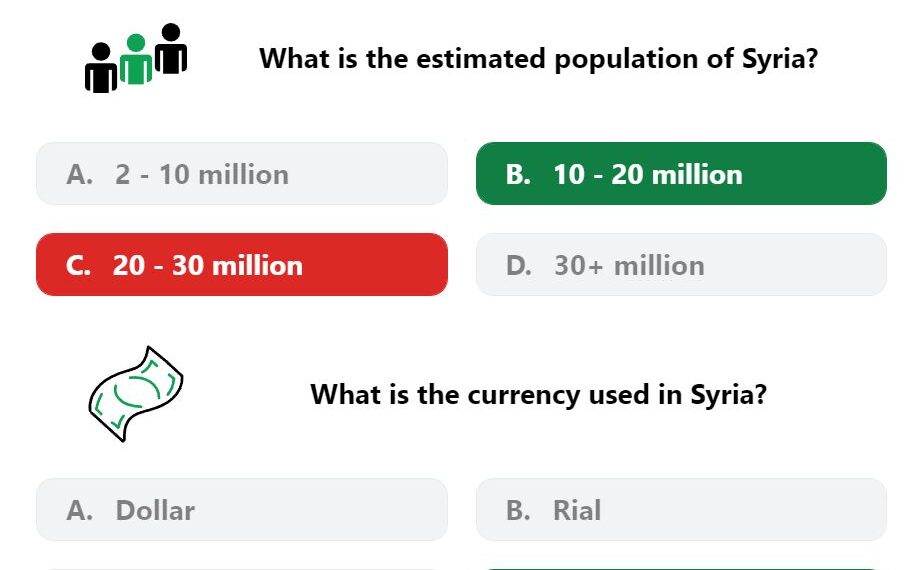908x570 pixels.
Task: Click the "A." letter beside Dollar
Action: (x=79, y=510)
